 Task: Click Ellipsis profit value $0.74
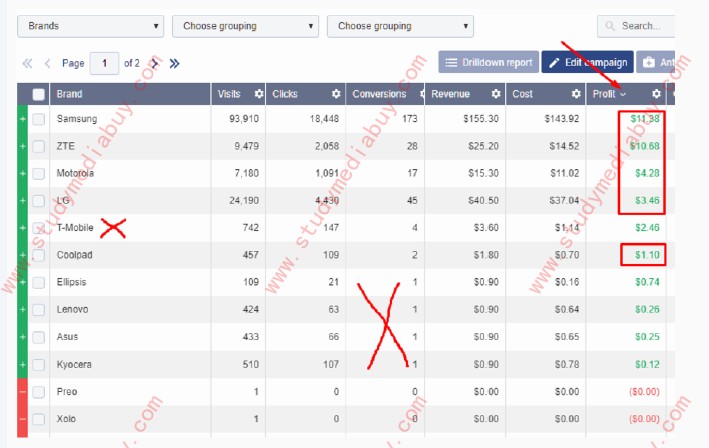(647, 282)
